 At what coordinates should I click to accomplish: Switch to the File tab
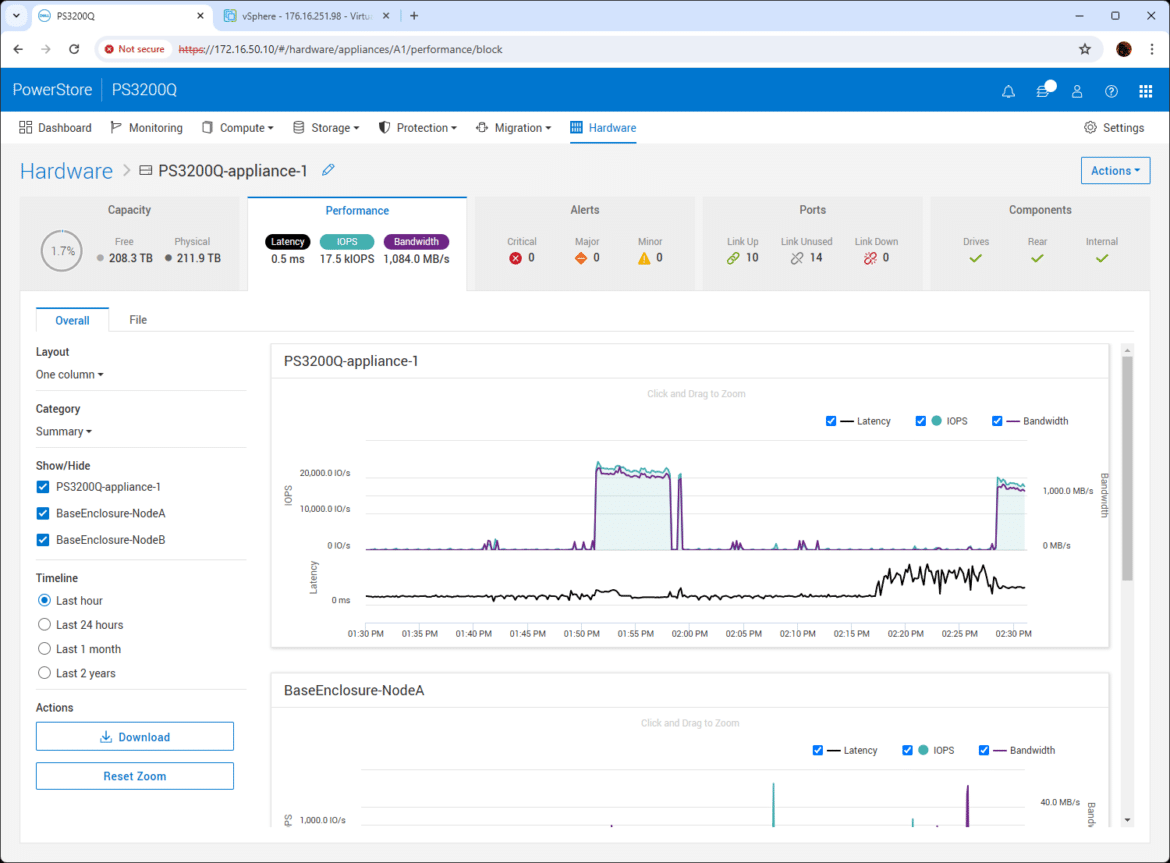[x=138, y=320]
